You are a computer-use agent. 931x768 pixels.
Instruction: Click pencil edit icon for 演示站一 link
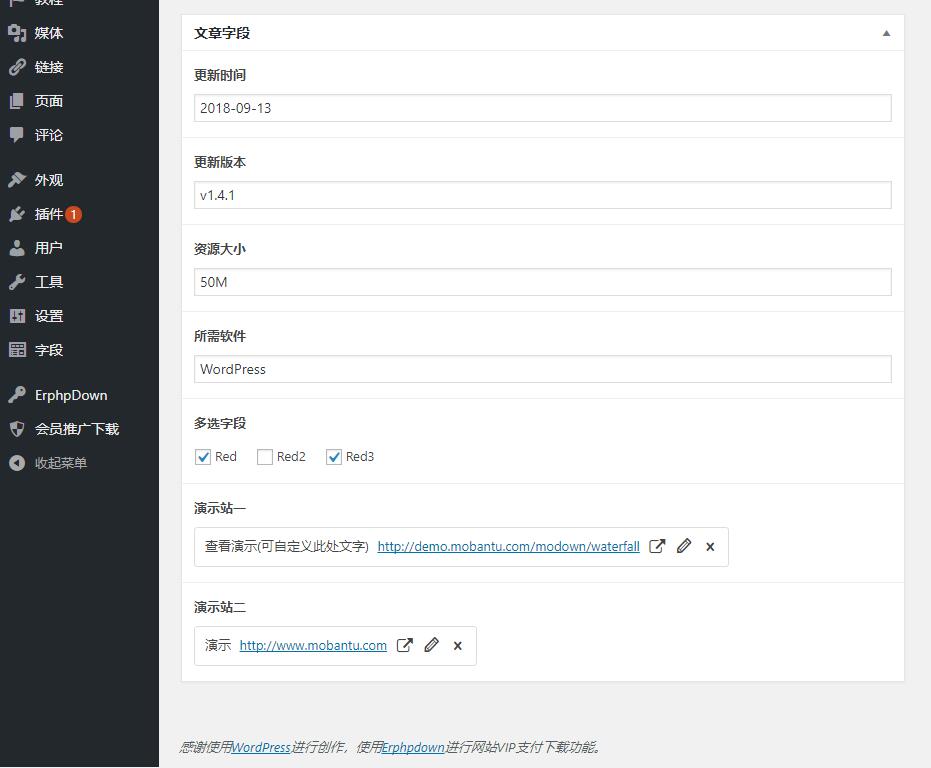[684, 546]
